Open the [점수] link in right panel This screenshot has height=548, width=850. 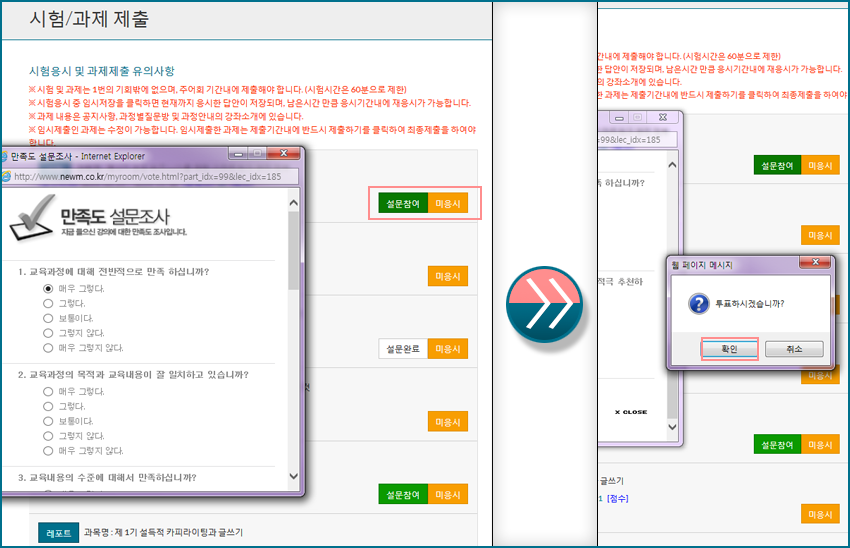tap(618, 498)
